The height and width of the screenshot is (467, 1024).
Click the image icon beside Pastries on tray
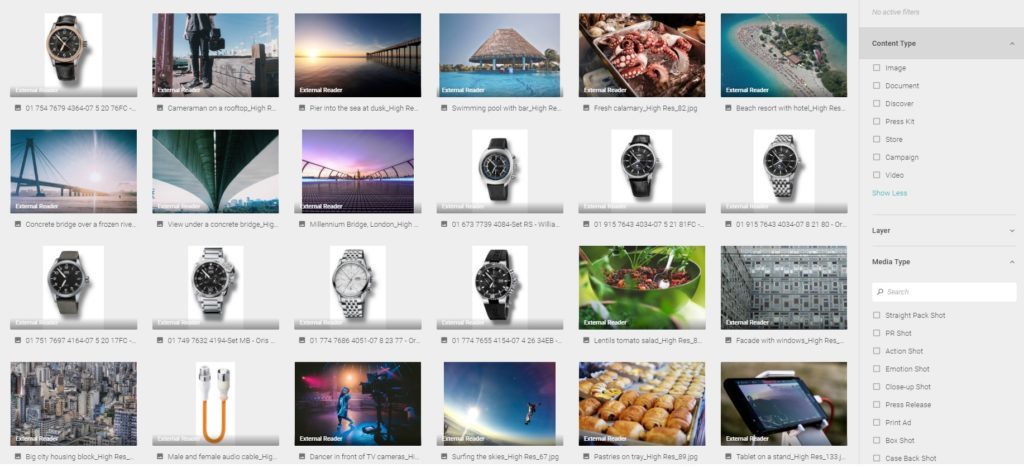(586, 457)
